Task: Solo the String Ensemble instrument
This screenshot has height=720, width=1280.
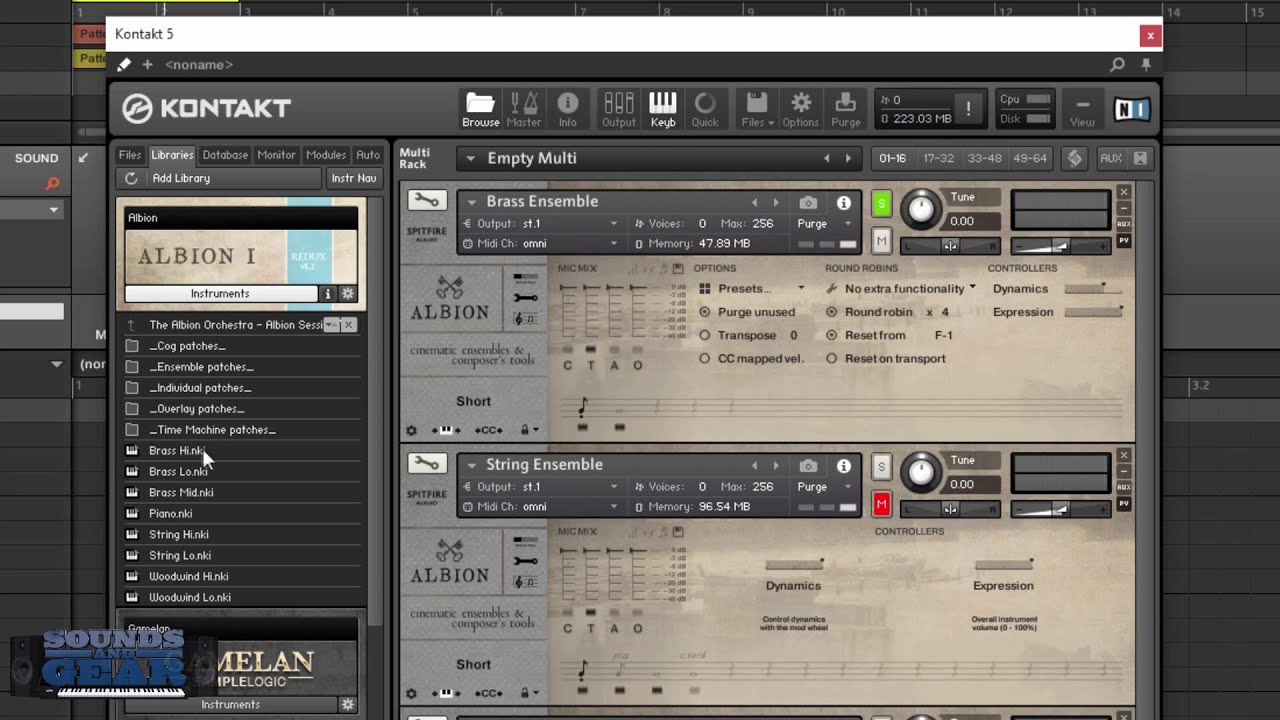Action: pos(881,467)
